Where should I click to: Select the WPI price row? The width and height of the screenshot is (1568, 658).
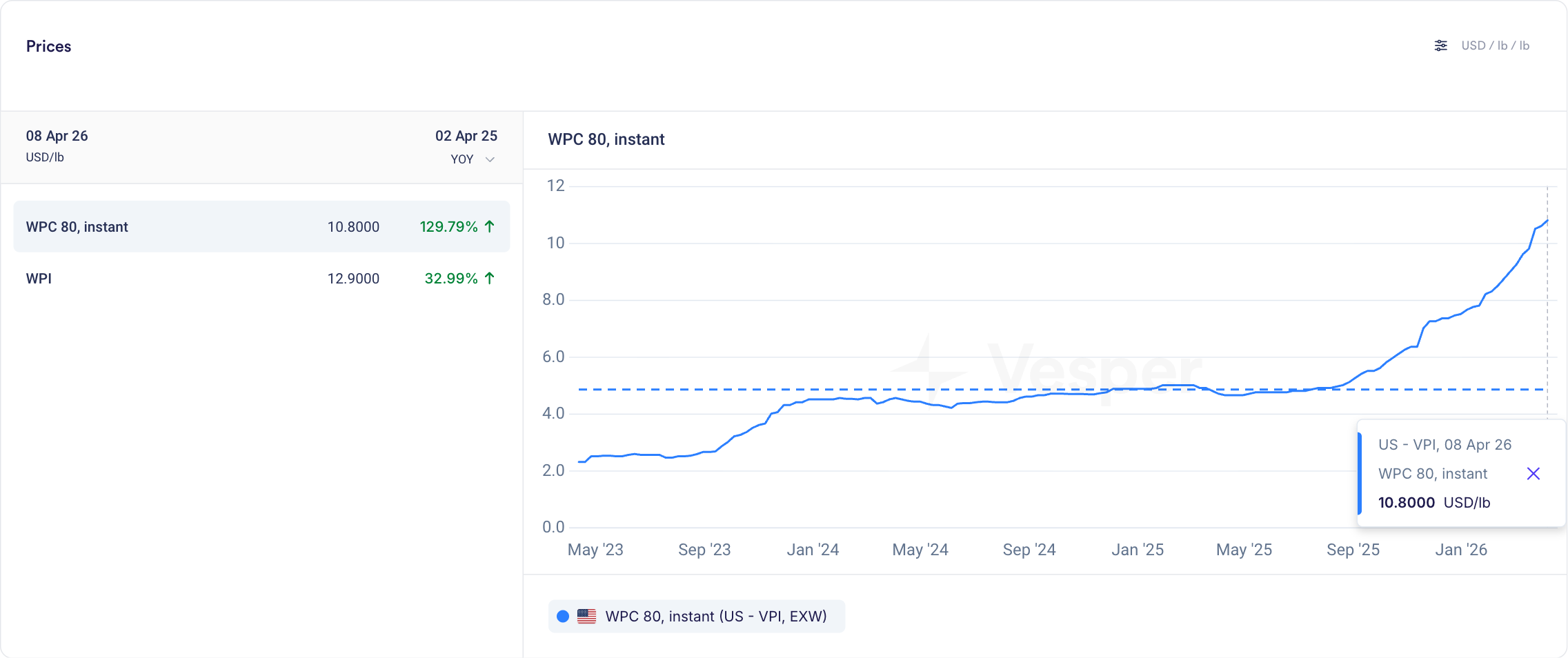pyautogui.click(x=261, y=279)
